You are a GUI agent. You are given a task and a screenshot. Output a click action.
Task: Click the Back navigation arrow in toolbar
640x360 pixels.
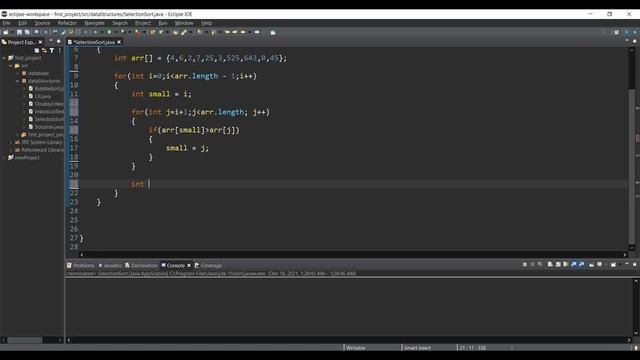243,32
